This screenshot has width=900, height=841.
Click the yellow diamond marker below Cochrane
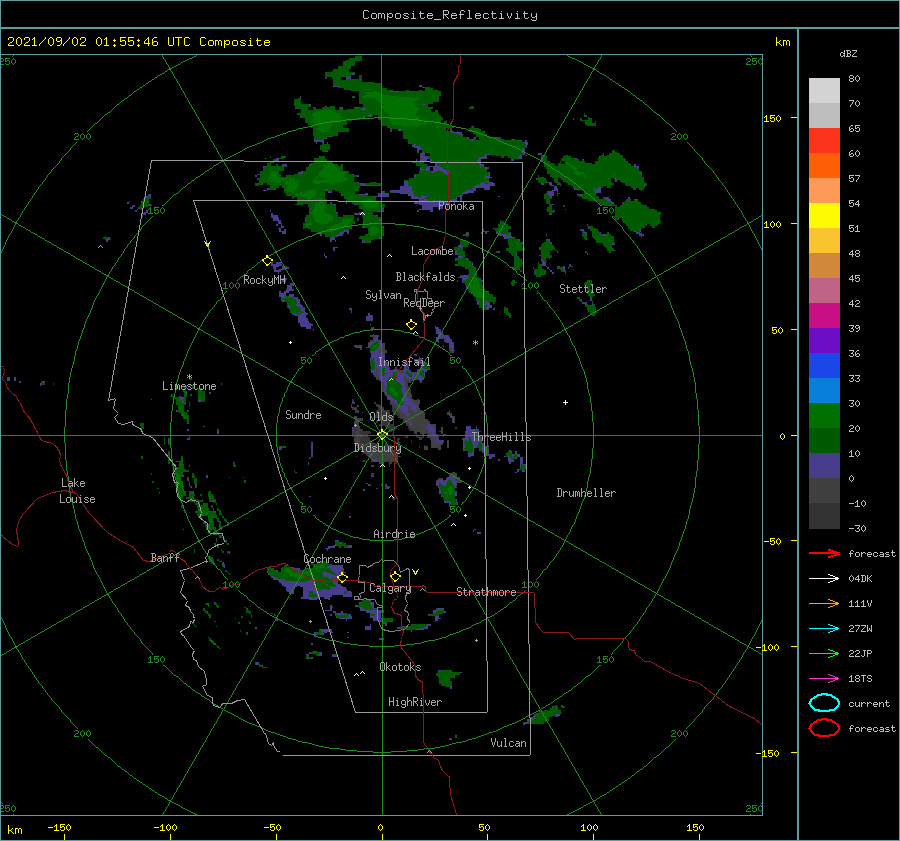342,577
